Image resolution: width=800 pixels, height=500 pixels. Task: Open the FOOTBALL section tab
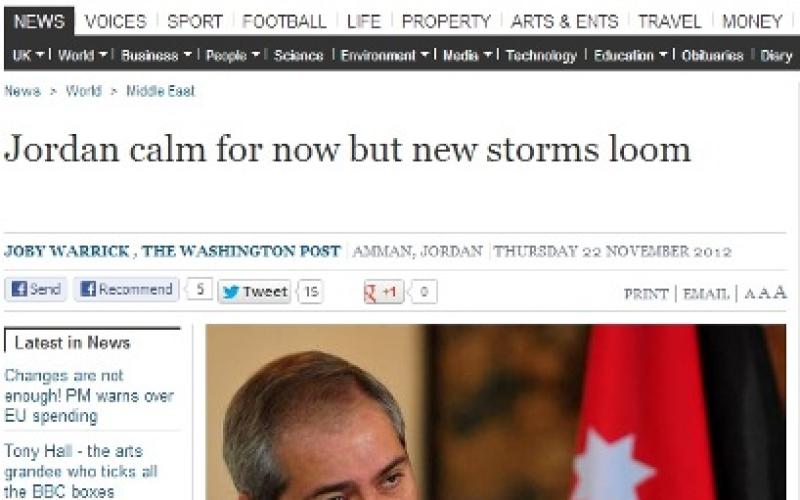284,21
